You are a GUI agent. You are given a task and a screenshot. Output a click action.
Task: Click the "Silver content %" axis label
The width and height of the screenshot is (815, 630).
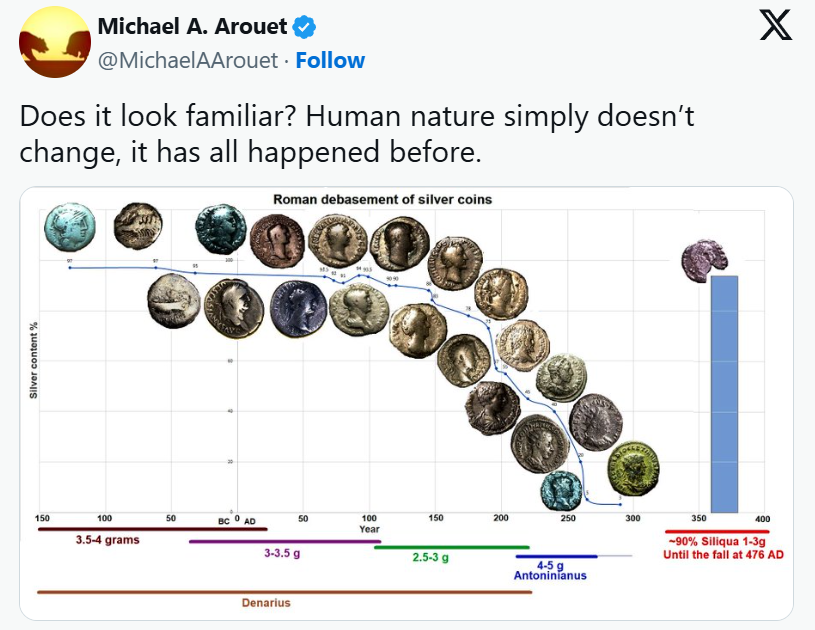pos(33,358)
